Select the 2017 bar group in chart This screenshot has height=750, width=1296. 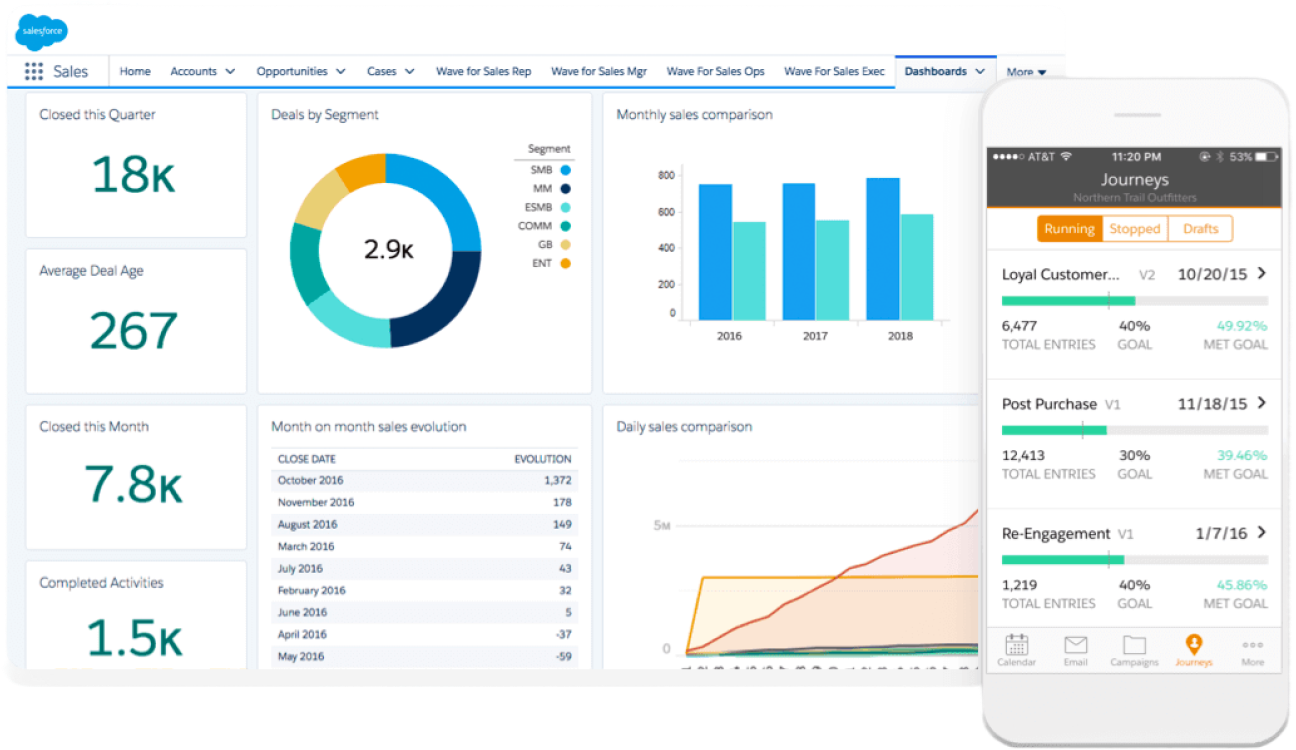pos(815,251)
